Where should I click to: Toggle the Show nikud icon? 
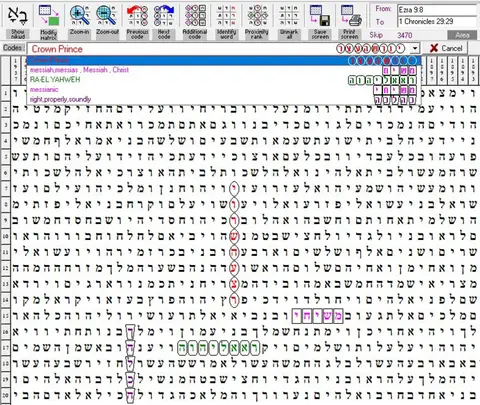(x=17, y=16)
